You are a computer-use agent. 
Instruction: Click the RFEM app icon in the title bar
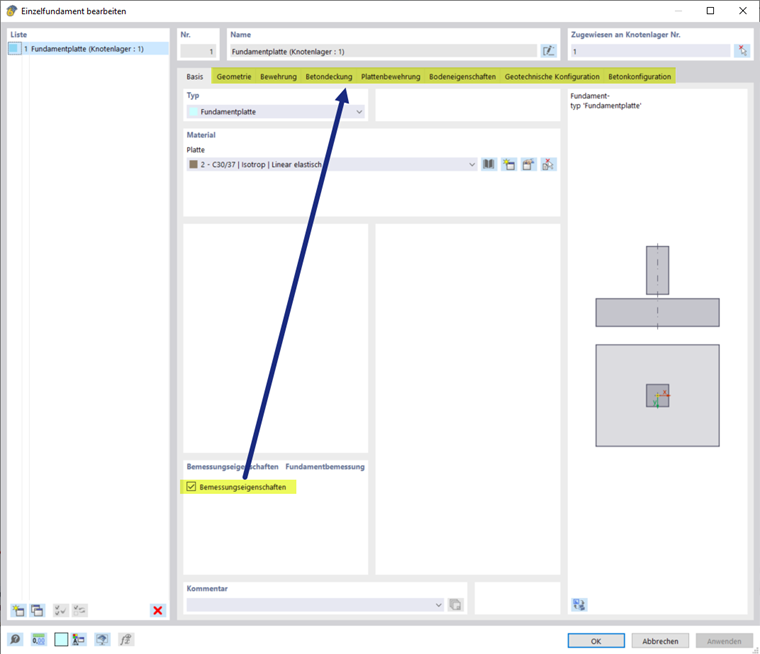[x=11, y=11]
